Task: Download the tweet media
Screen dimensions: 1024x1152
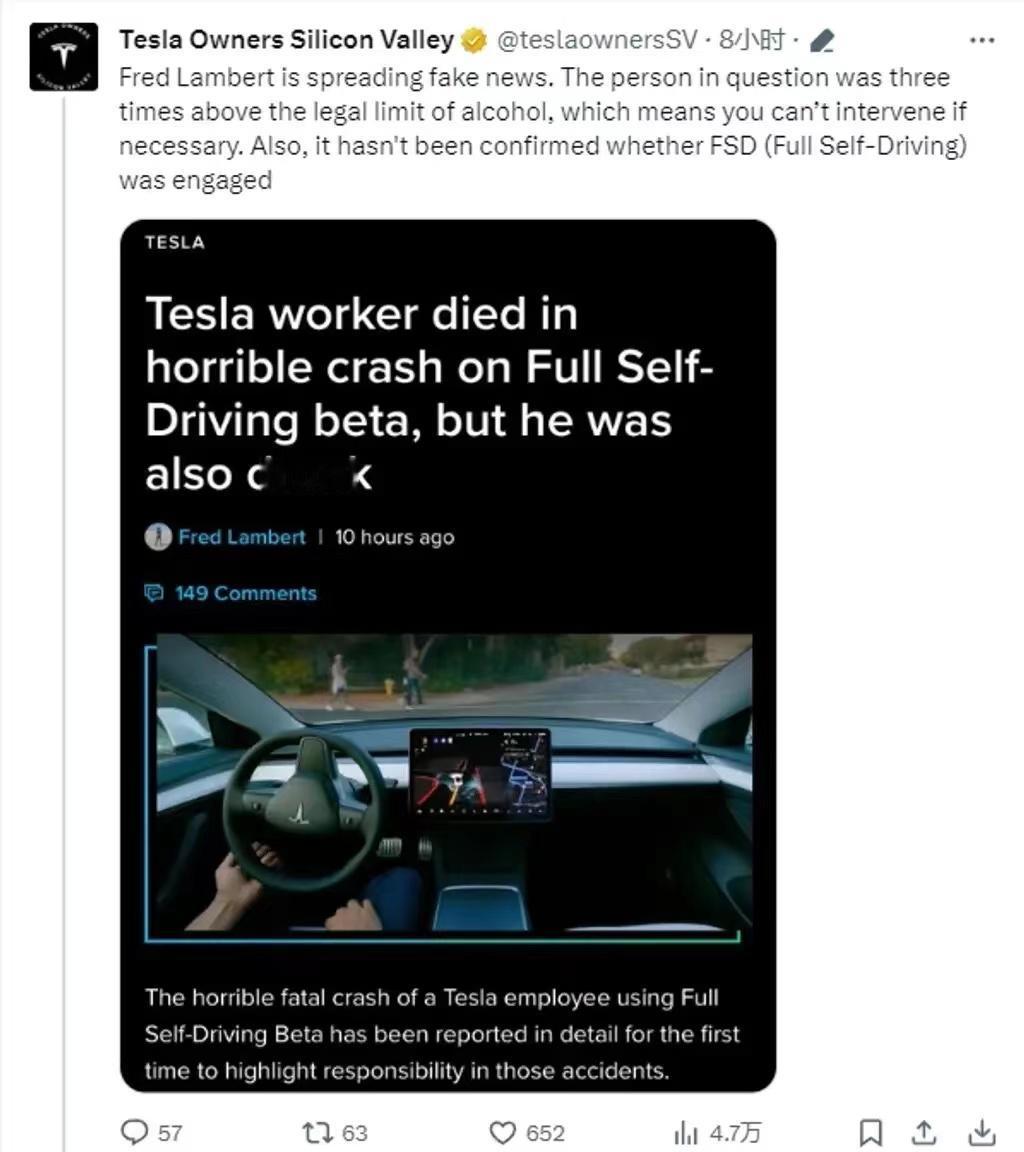Action: tap(982, 1132)
